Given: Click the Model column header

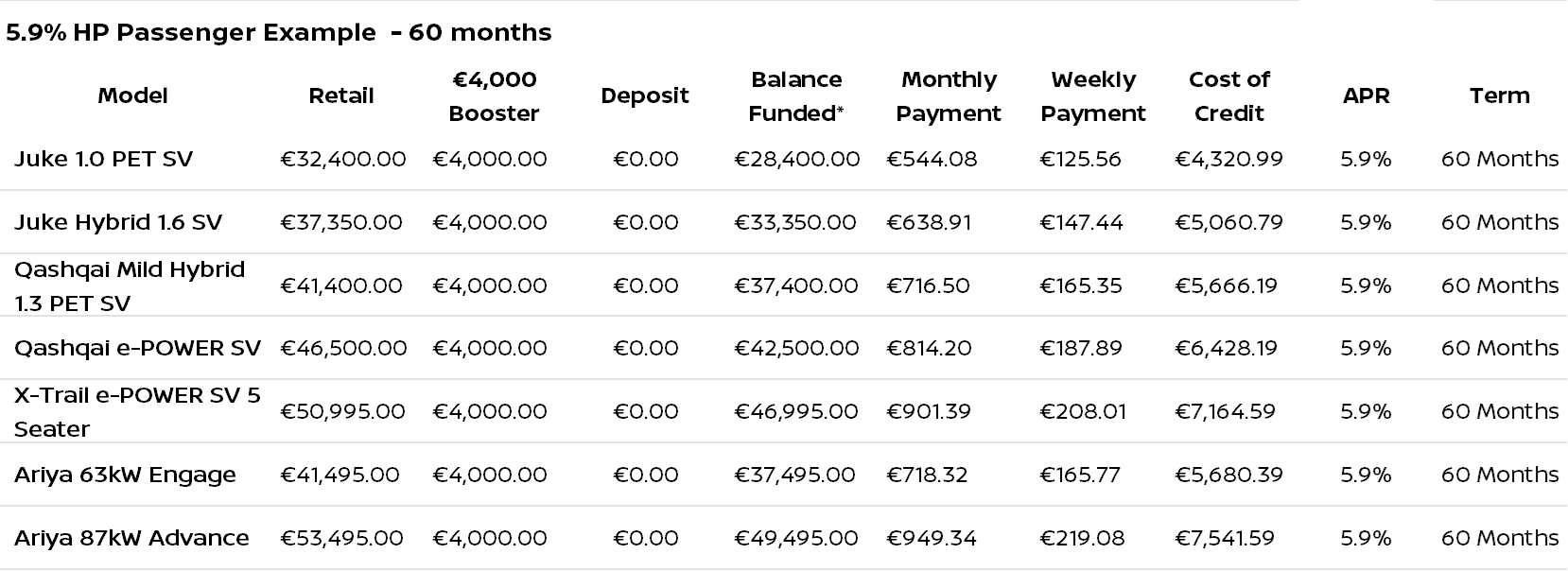Looking at the screenshot, I should coord(132,95).
